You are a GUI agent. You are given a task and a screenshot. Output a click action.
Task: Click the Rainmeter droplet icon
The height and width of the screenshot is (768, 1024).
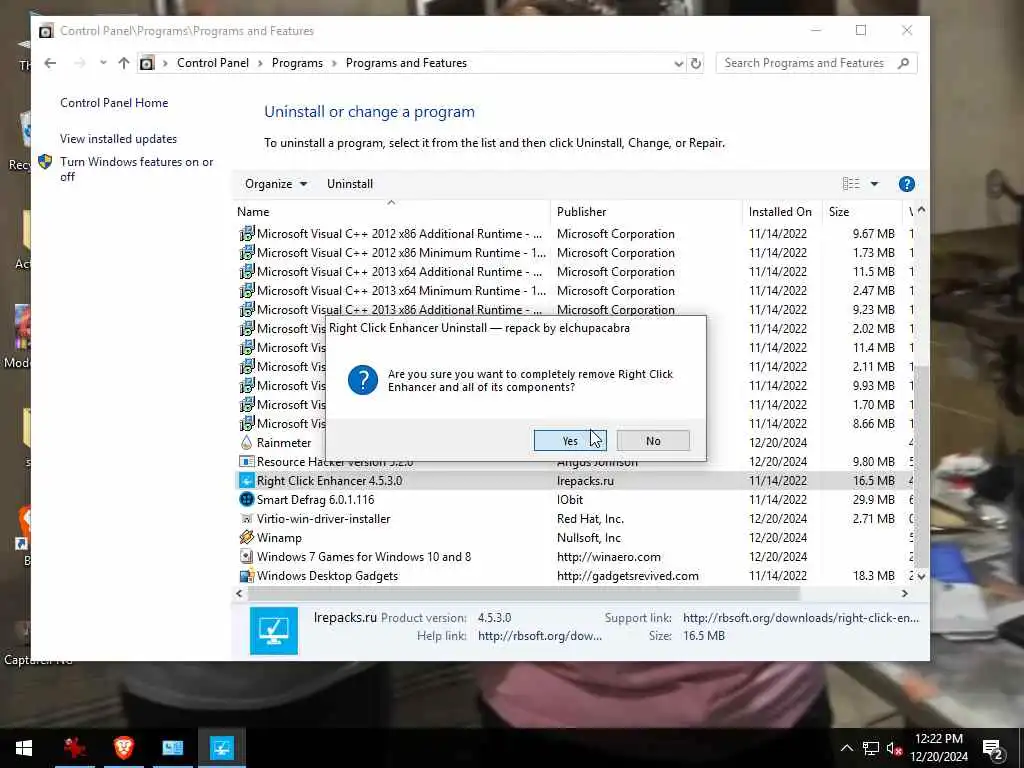click(246, 443)
